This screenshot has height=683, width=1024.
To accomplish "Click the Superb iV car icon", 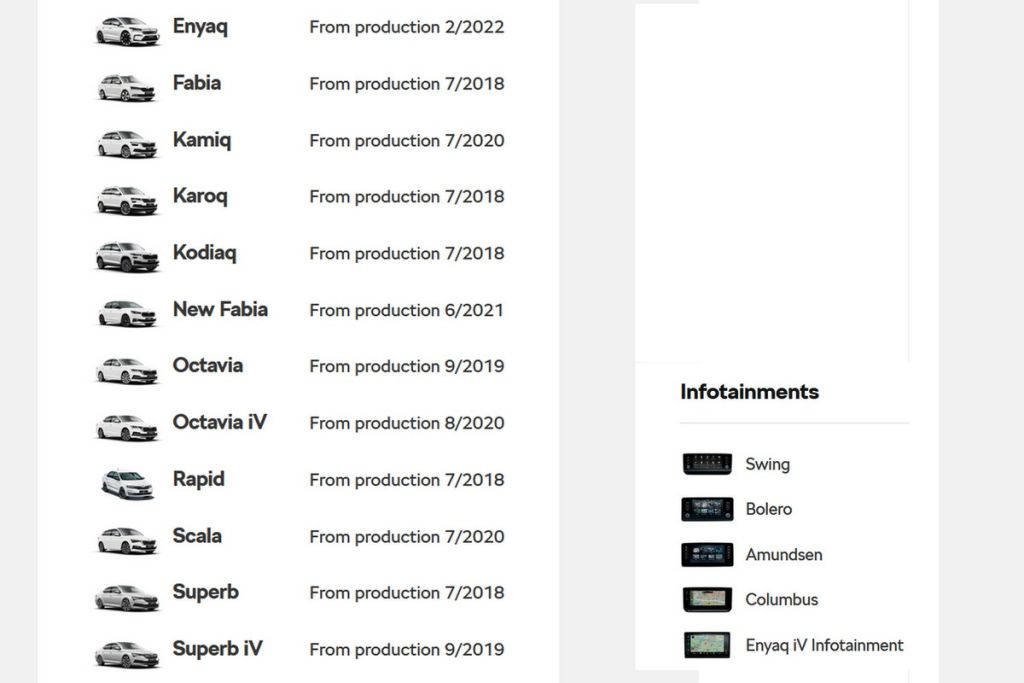I will [127, 653].
